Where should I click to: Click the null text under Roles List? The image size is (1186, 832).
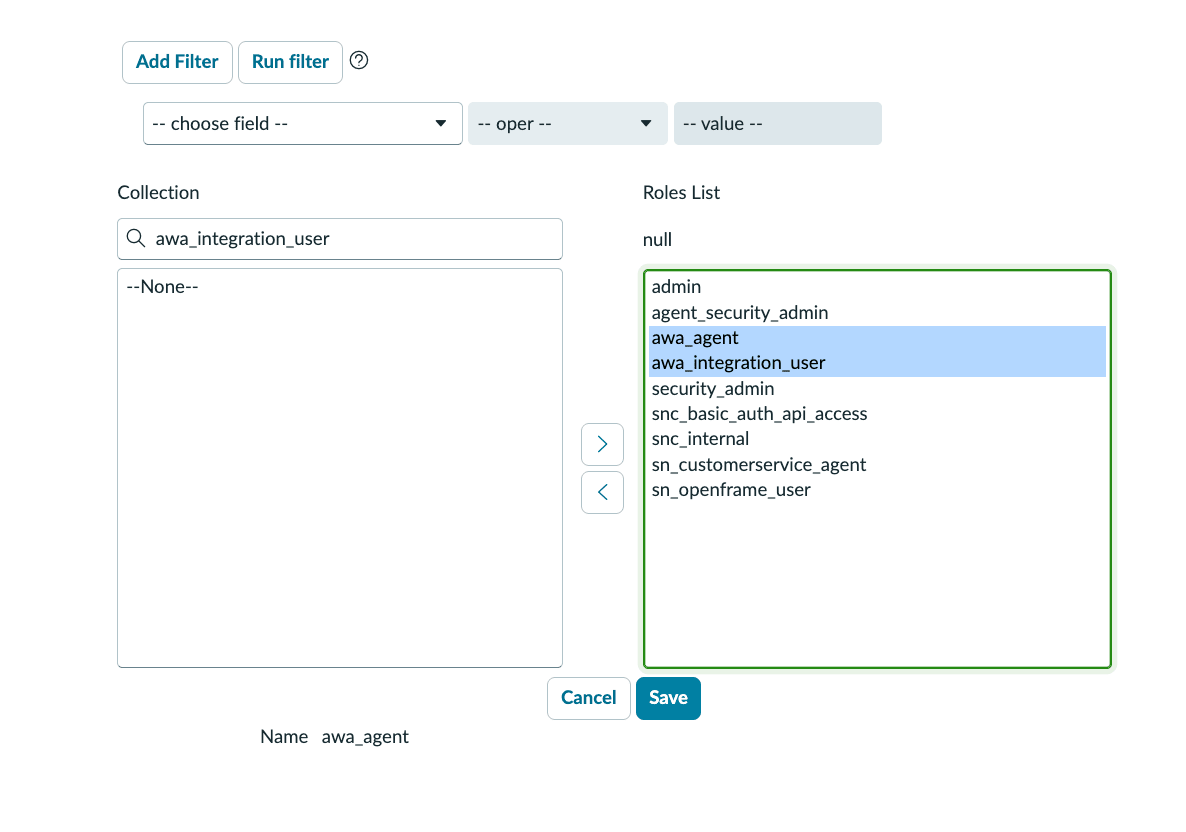(657, 240)
